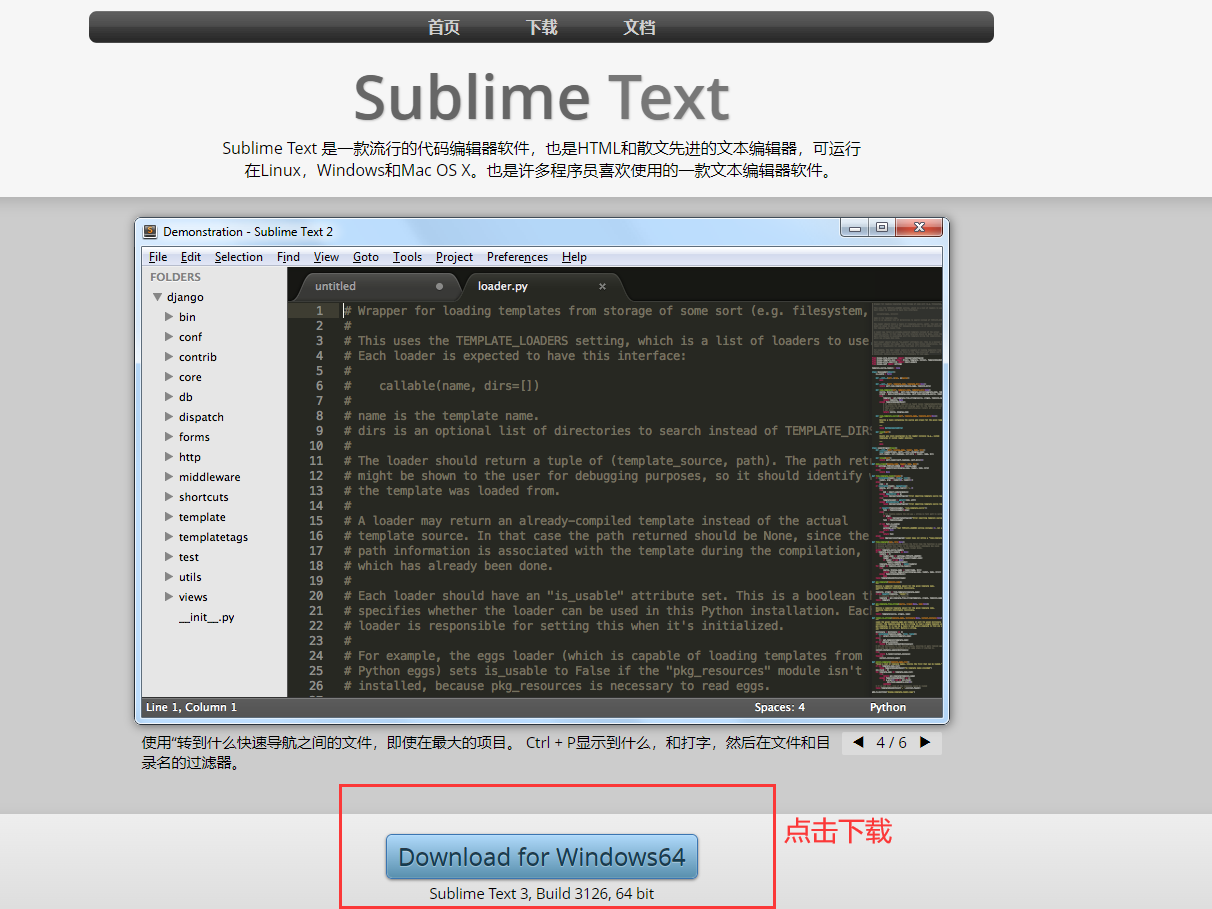Advance to the next slide with right arrow
Viewport: 1212px width, 909px height.
pos(925,743)
